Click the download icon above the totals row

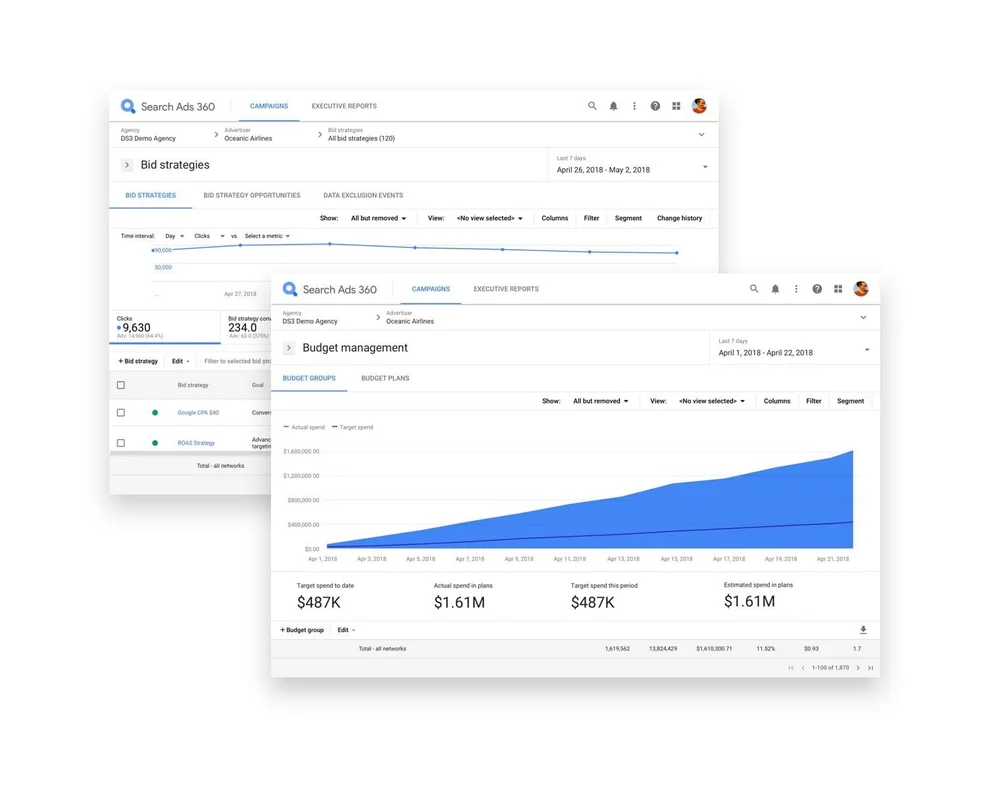coord(862,629)
